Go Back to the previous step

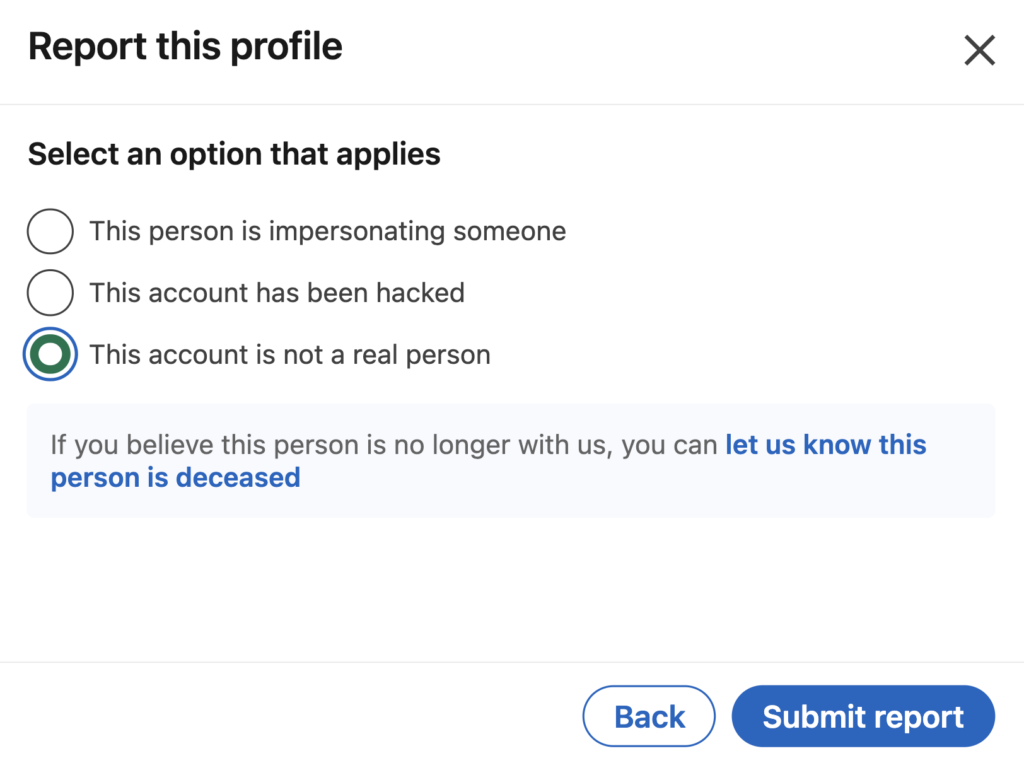(x=649, y=717)
